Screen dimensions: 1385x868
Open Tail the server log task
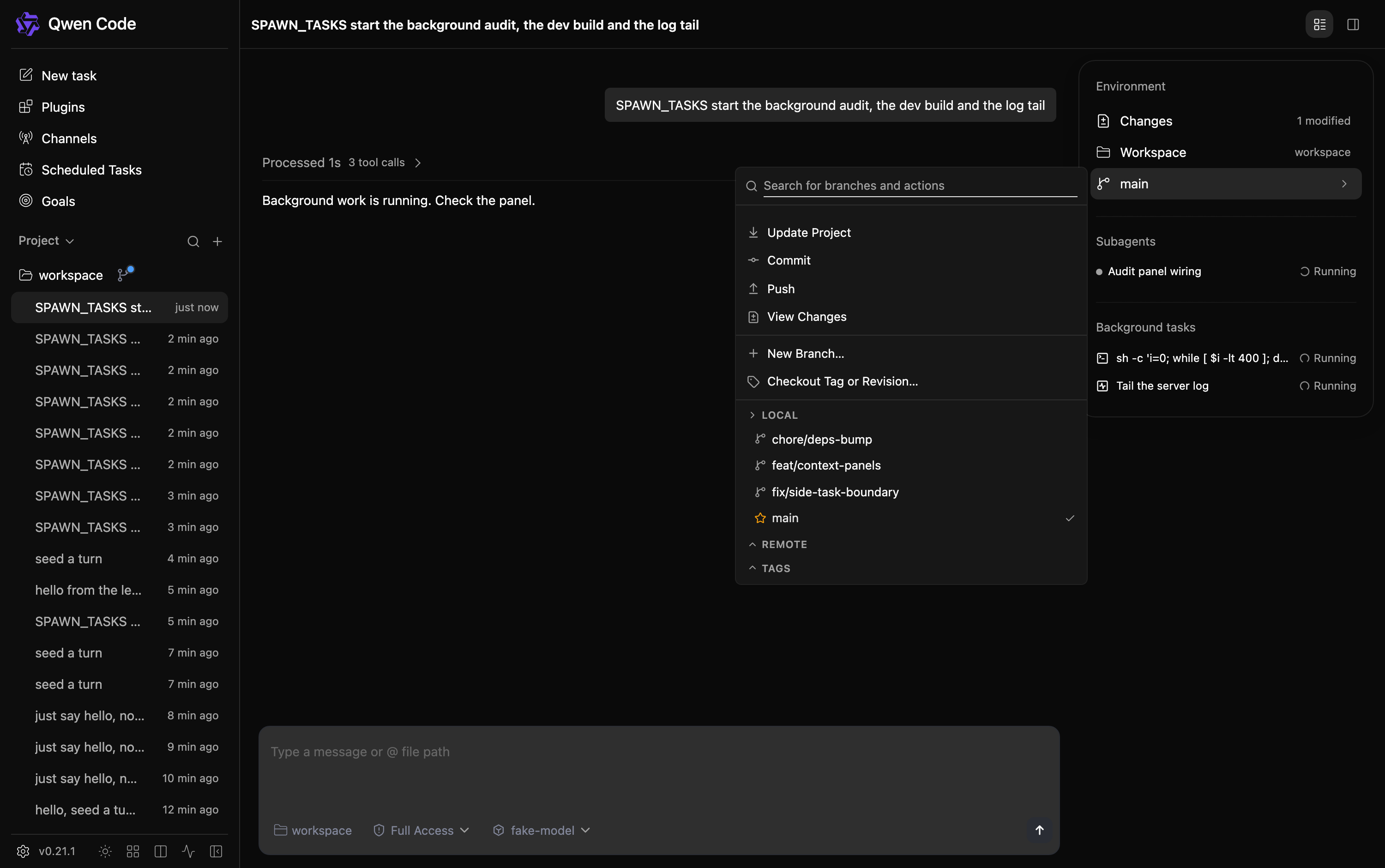1225,386
